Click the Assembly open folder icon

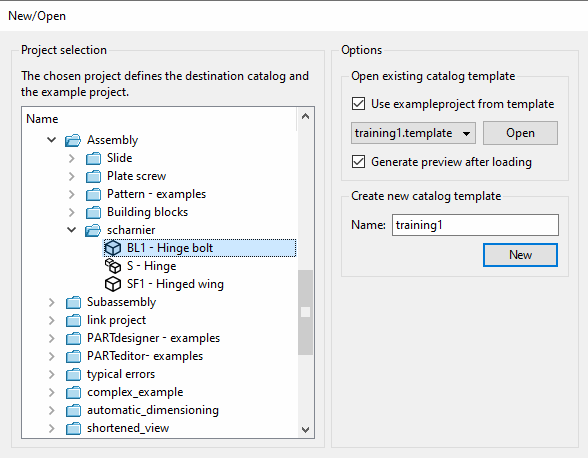pos(73,140)
